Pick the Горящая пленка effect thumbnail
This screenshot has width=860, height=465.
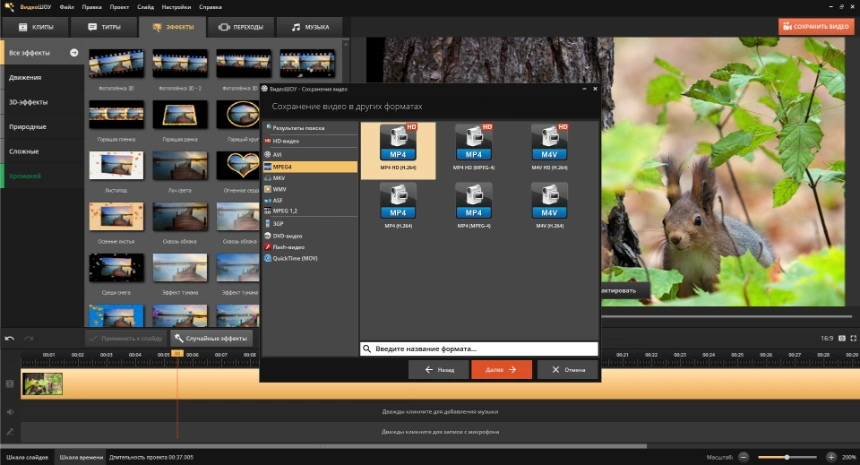pos(116,114)
